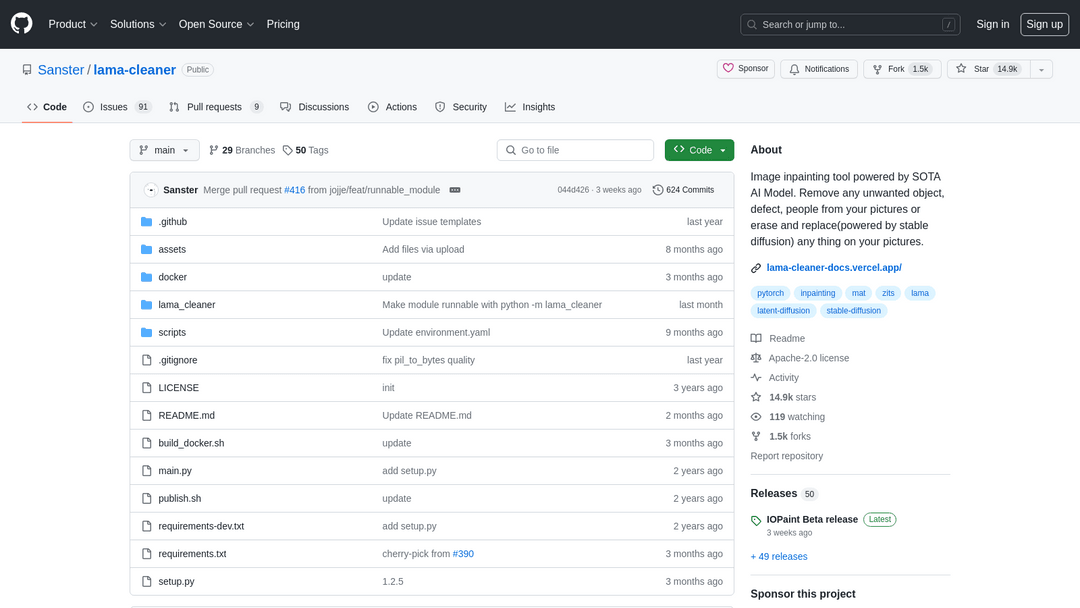Viewport: 1080px width, 608px height.
Task: Click the scripts folder icon
Action: [146, 332]
